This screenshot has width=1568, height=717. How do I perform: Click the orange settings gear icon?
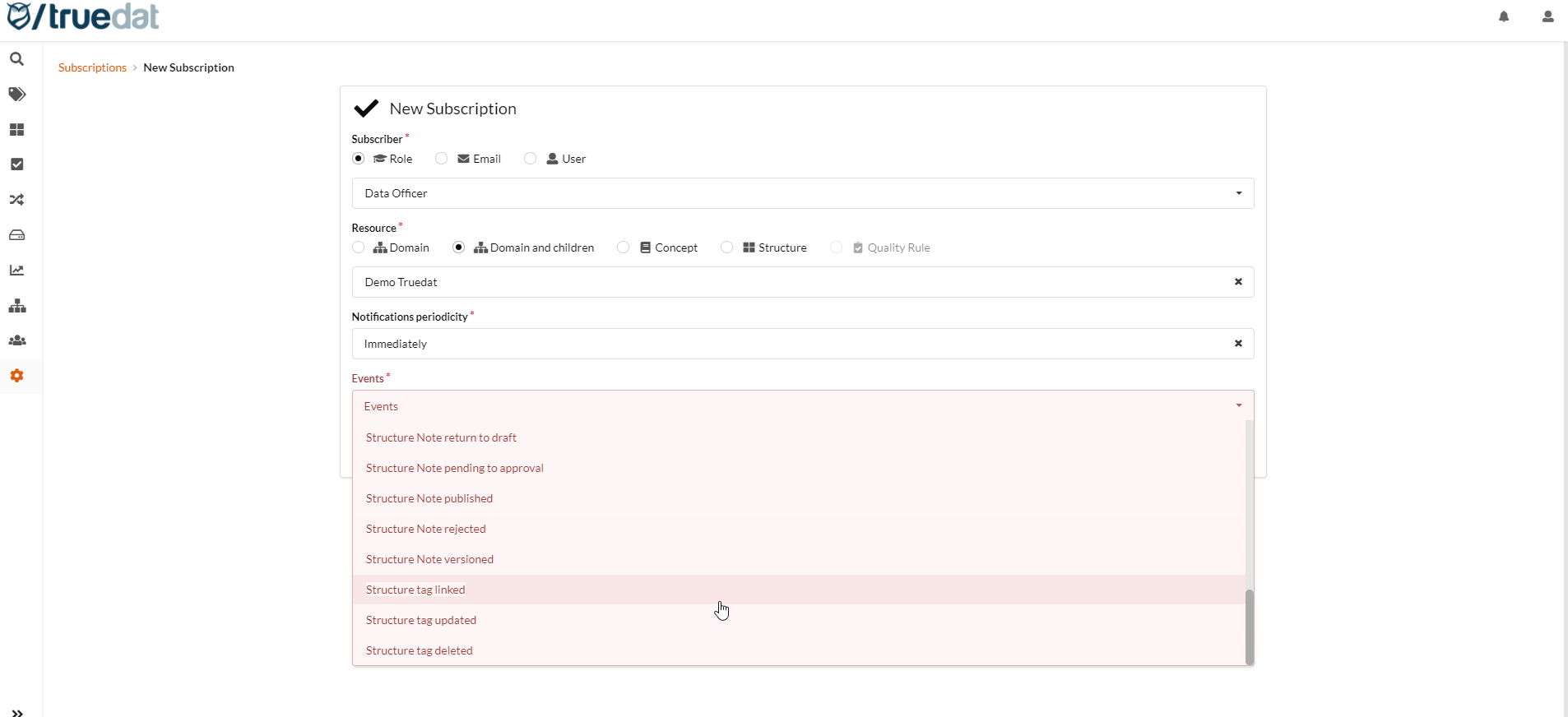(16, 376)
